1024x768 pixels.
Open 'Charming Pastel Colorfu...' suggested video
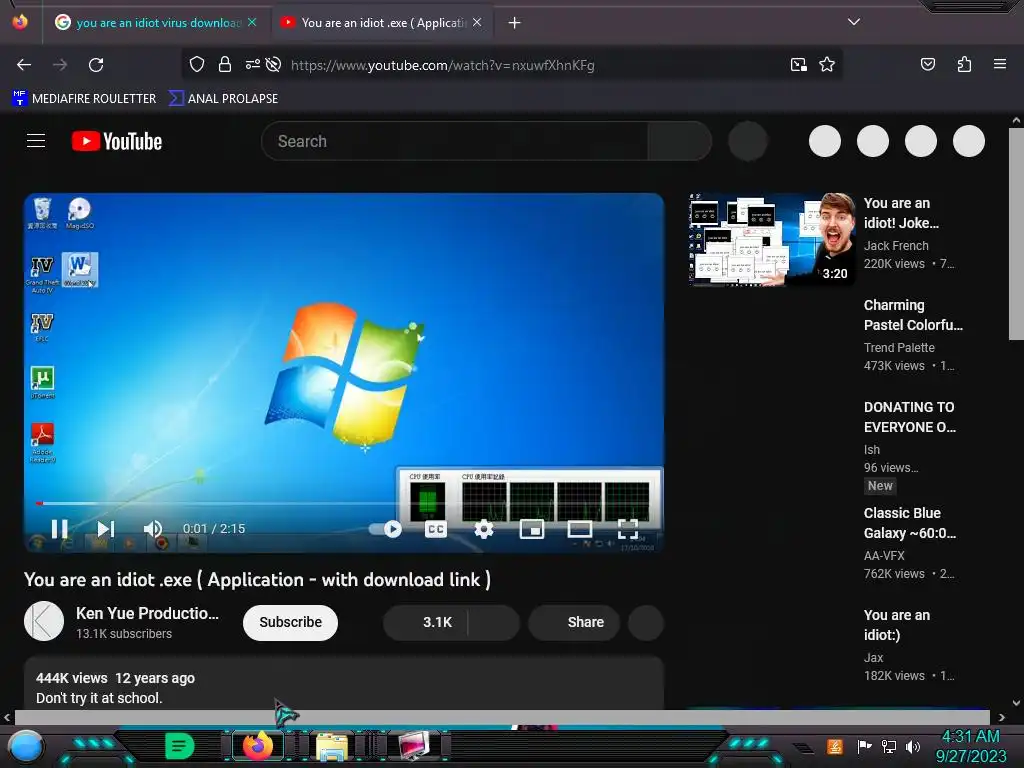[x=913, y=315]
